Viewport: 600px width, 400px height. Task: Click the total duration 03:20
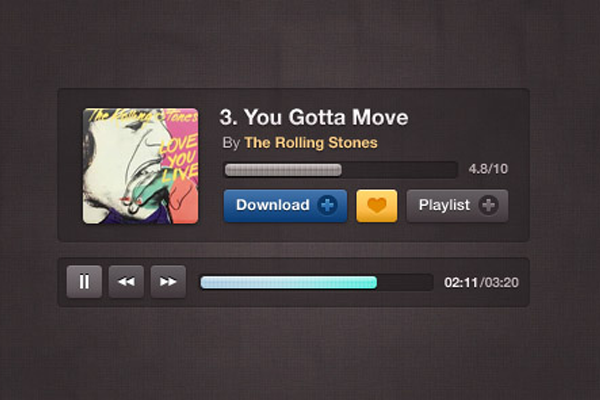click(502, 282)
